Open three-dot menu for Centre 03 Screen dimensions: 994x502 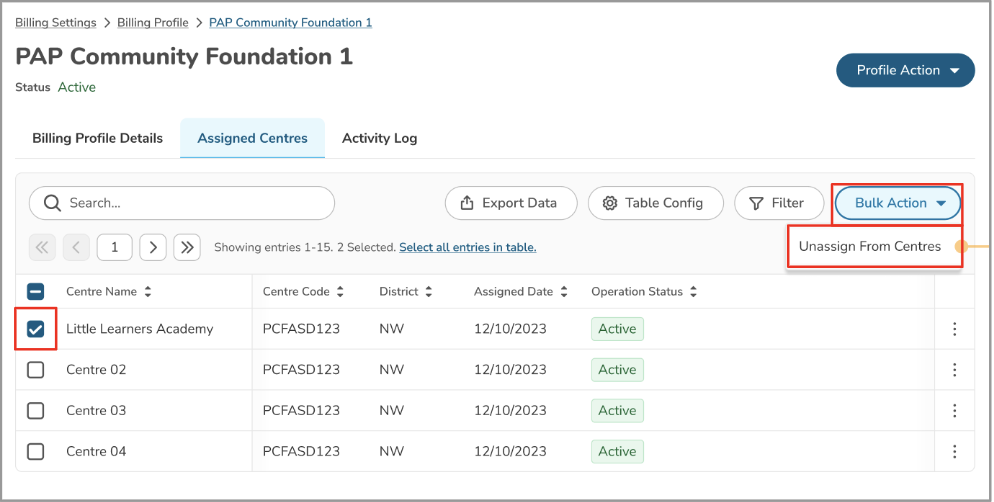tap(955, 411)
